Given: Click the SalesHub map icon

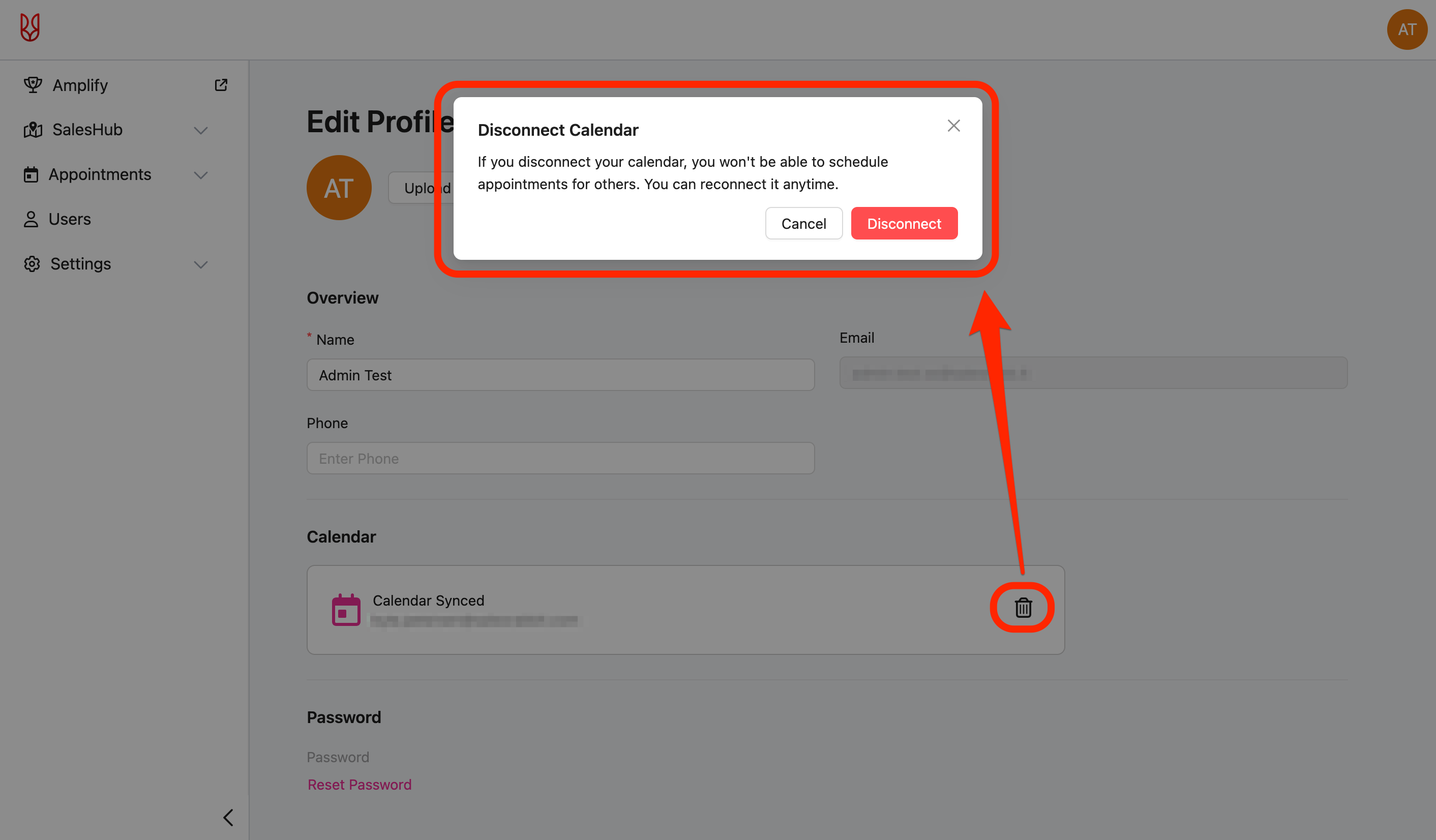Looking at the screenshot, I should (x=33, y=130).
